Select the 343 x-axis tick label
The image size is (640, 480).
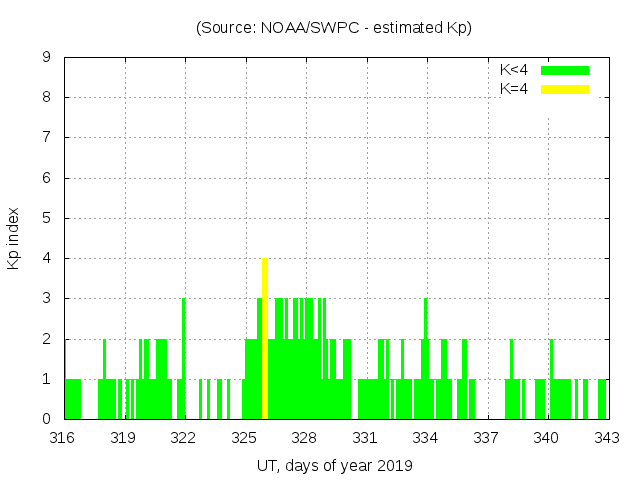[606, 438]
